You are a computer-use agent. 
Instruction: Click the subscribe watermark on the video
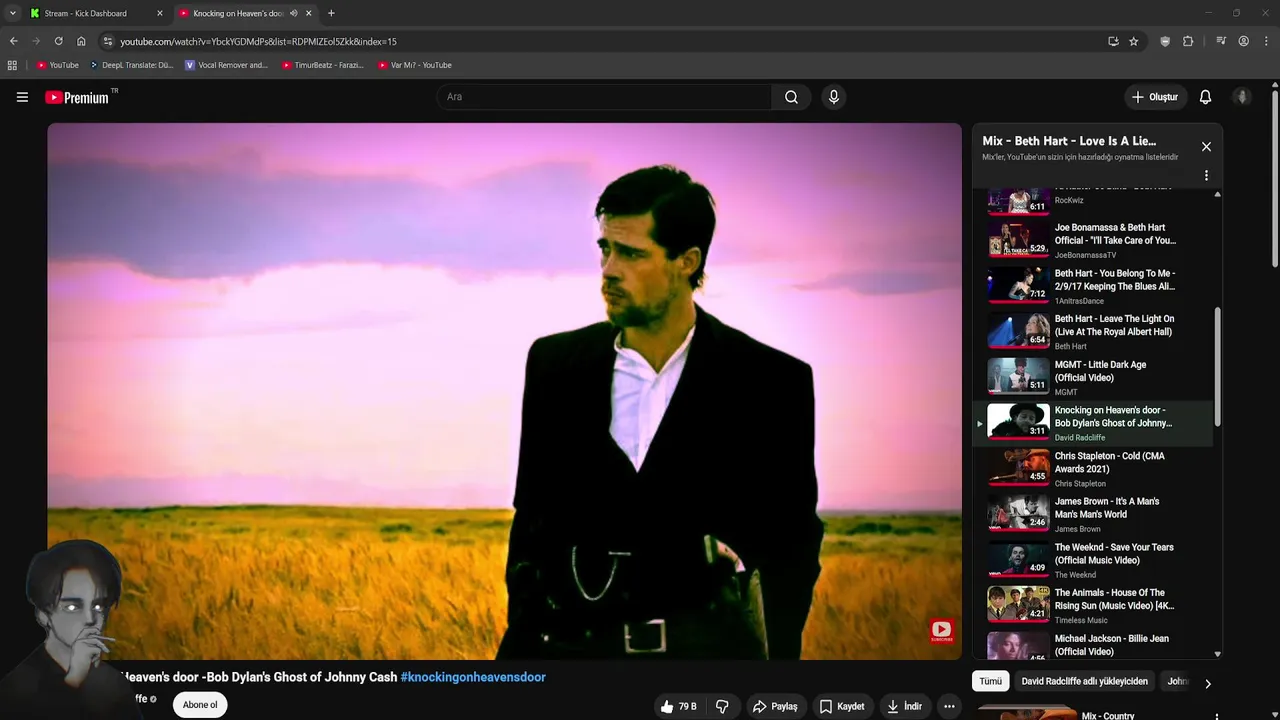[941, 631]
